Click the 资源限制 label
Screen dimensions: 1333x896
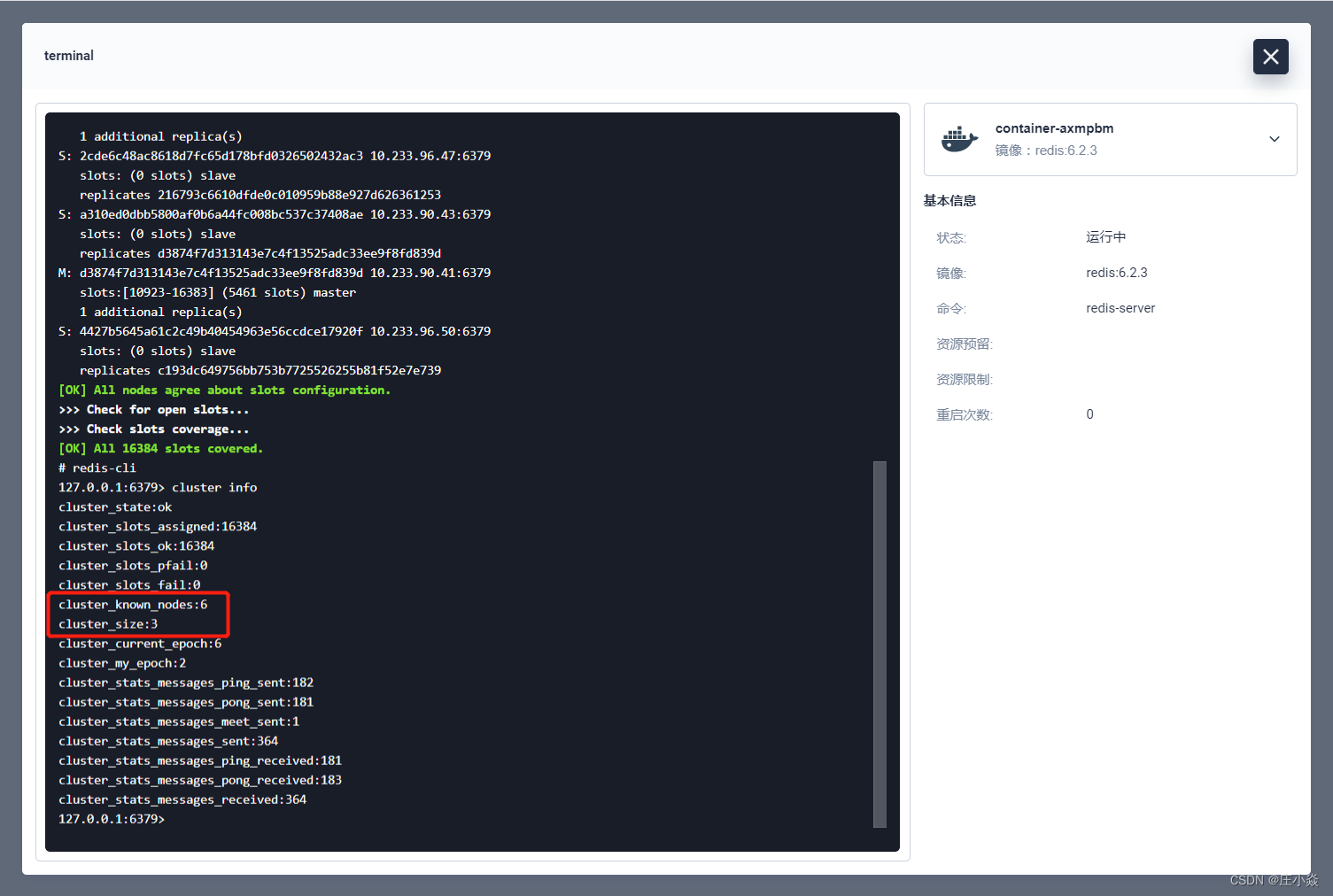965,379
